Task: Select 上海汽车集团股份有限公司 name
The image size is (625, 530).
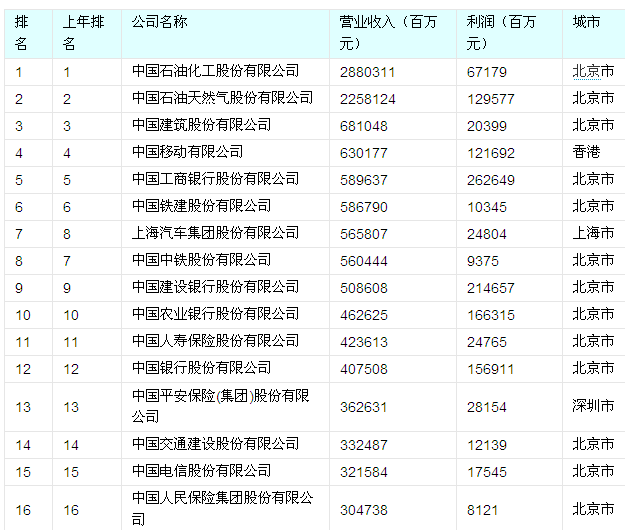Action: coord(215,233)
